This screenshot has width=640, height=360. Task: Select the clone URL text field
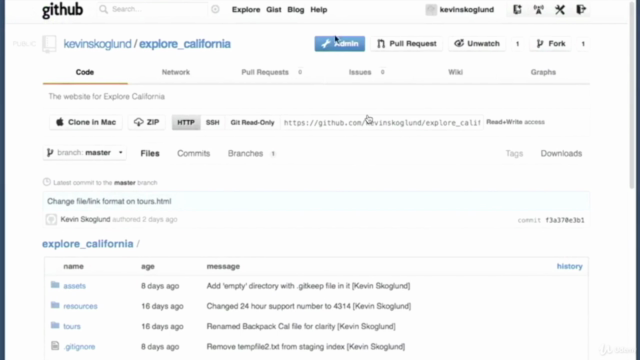point(382,122)
